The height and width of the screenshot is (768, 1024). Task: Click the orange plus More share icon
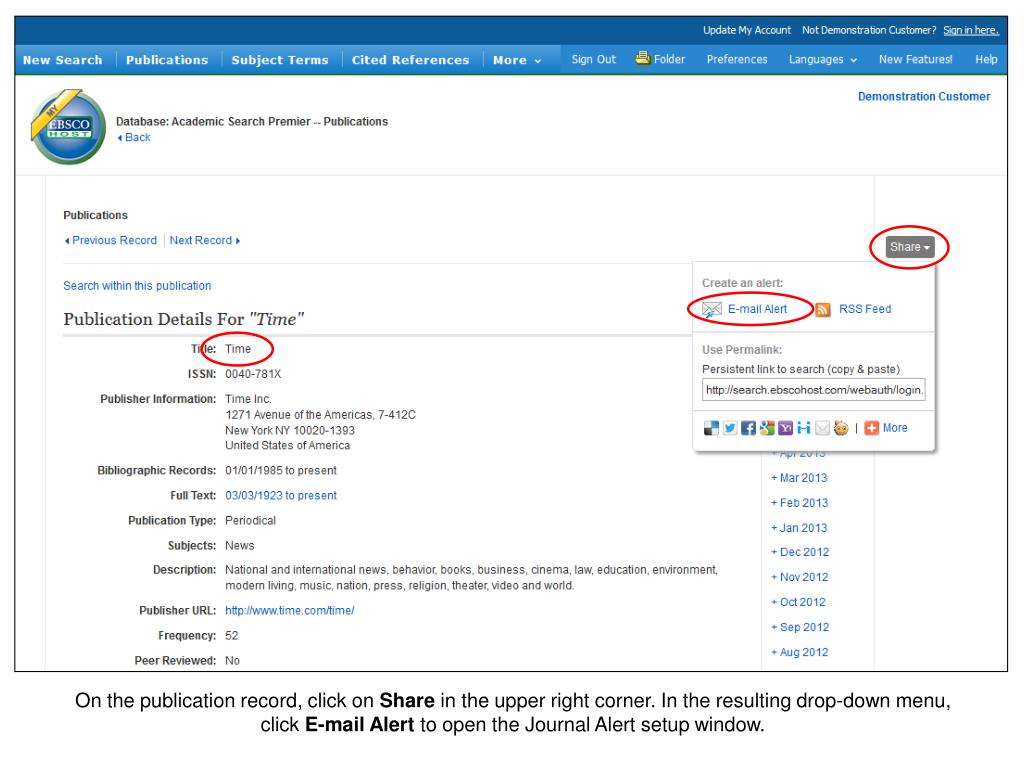coord(871,428)
